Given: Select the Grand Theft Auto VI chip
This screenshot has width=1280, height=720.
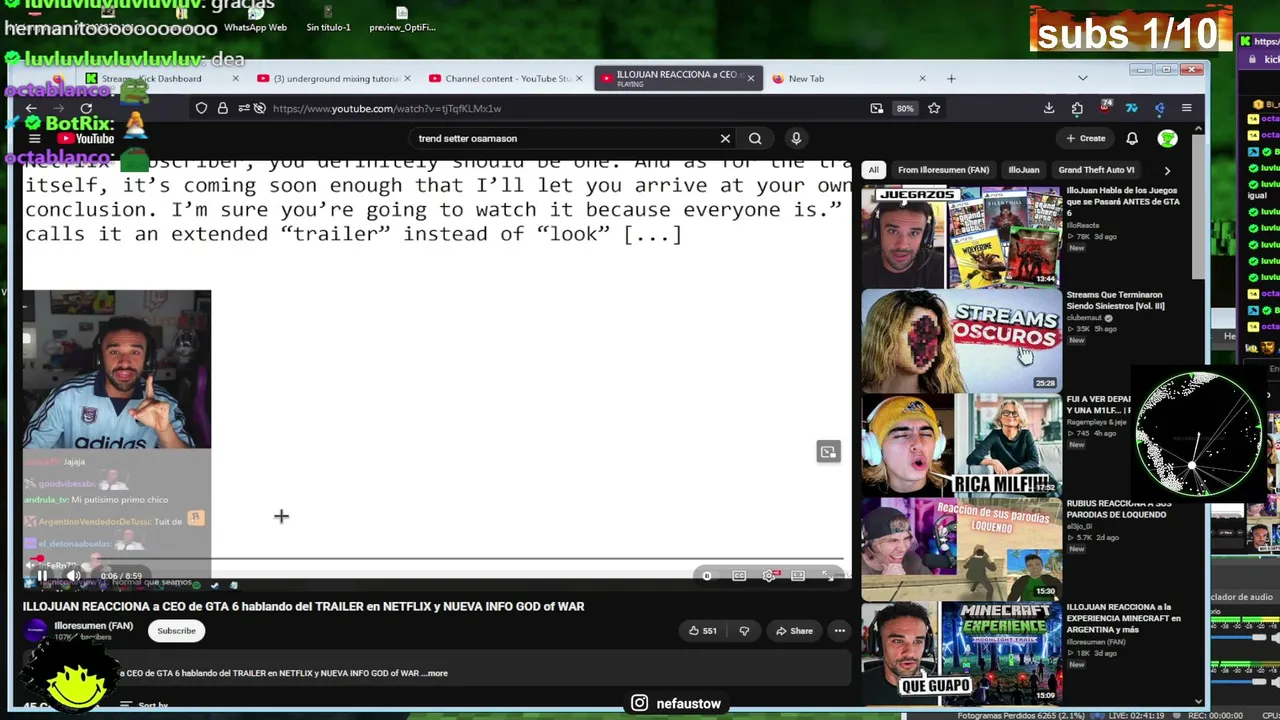Looking at the screenshot, I should (x=1096, y=170).
